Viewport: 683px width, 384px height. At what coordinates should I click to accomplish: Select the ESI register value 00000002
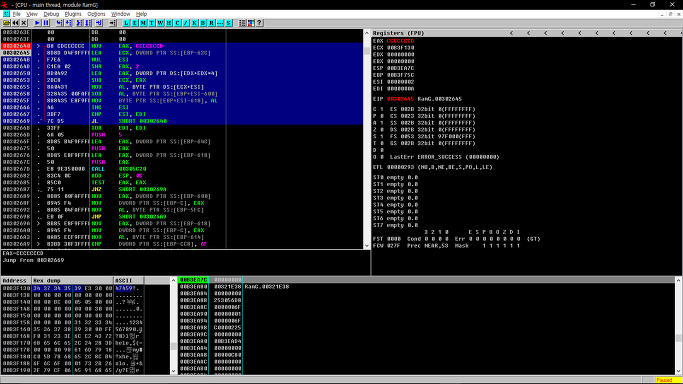click(x=400, y=82)
